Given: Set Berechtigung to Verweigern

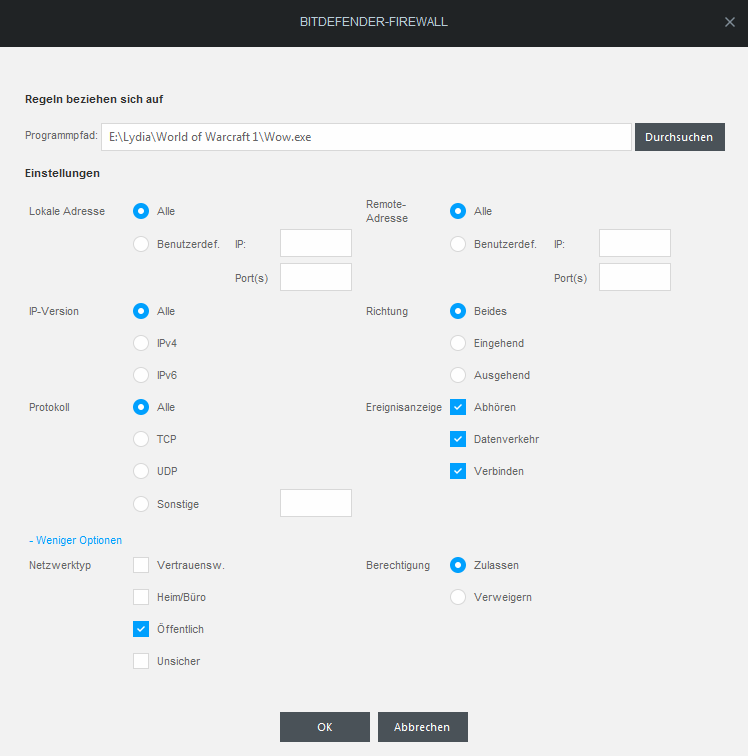Looking at the screenshot, I should [458, 597].
